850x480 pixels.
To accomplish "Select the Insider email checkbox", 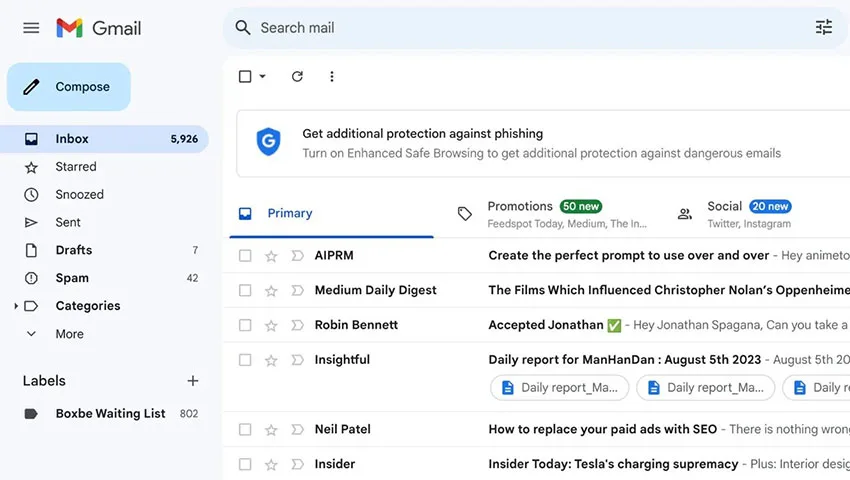I will click(245, 464).
